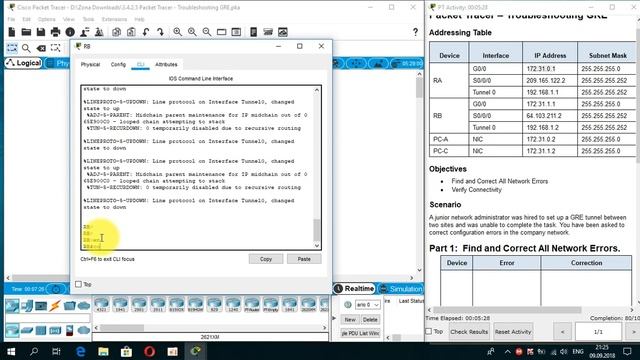Switch to Physical tab in RB window
Viewport: 640px width, 360px height.
[90, 64]
